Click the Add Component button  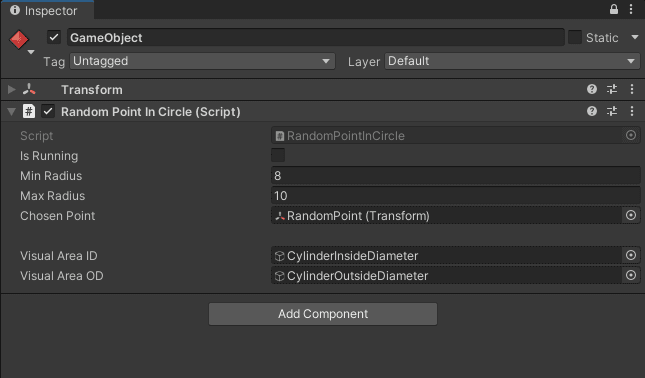(323, 314)
